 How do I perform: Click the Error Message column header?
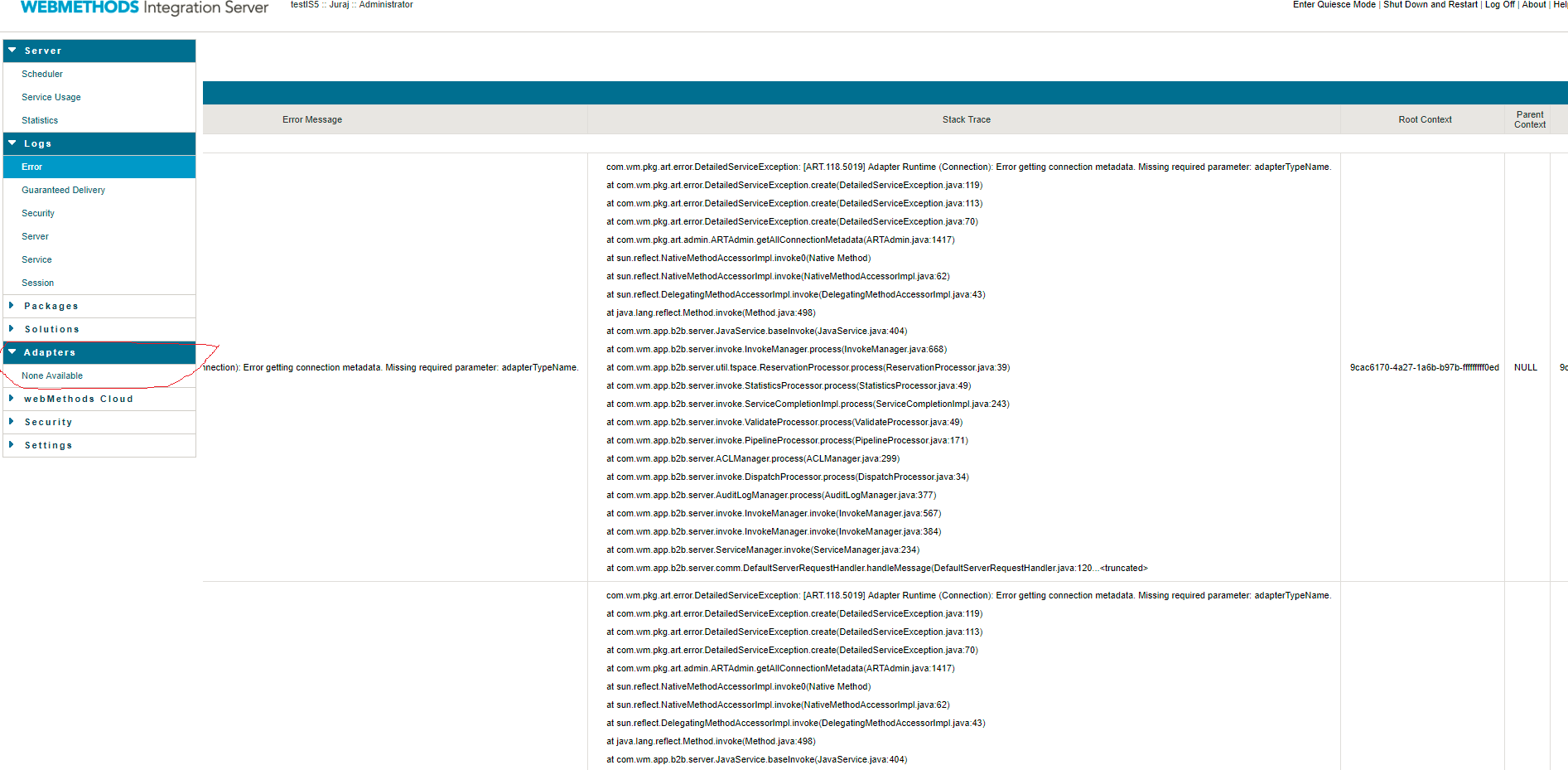pos(312,119)
